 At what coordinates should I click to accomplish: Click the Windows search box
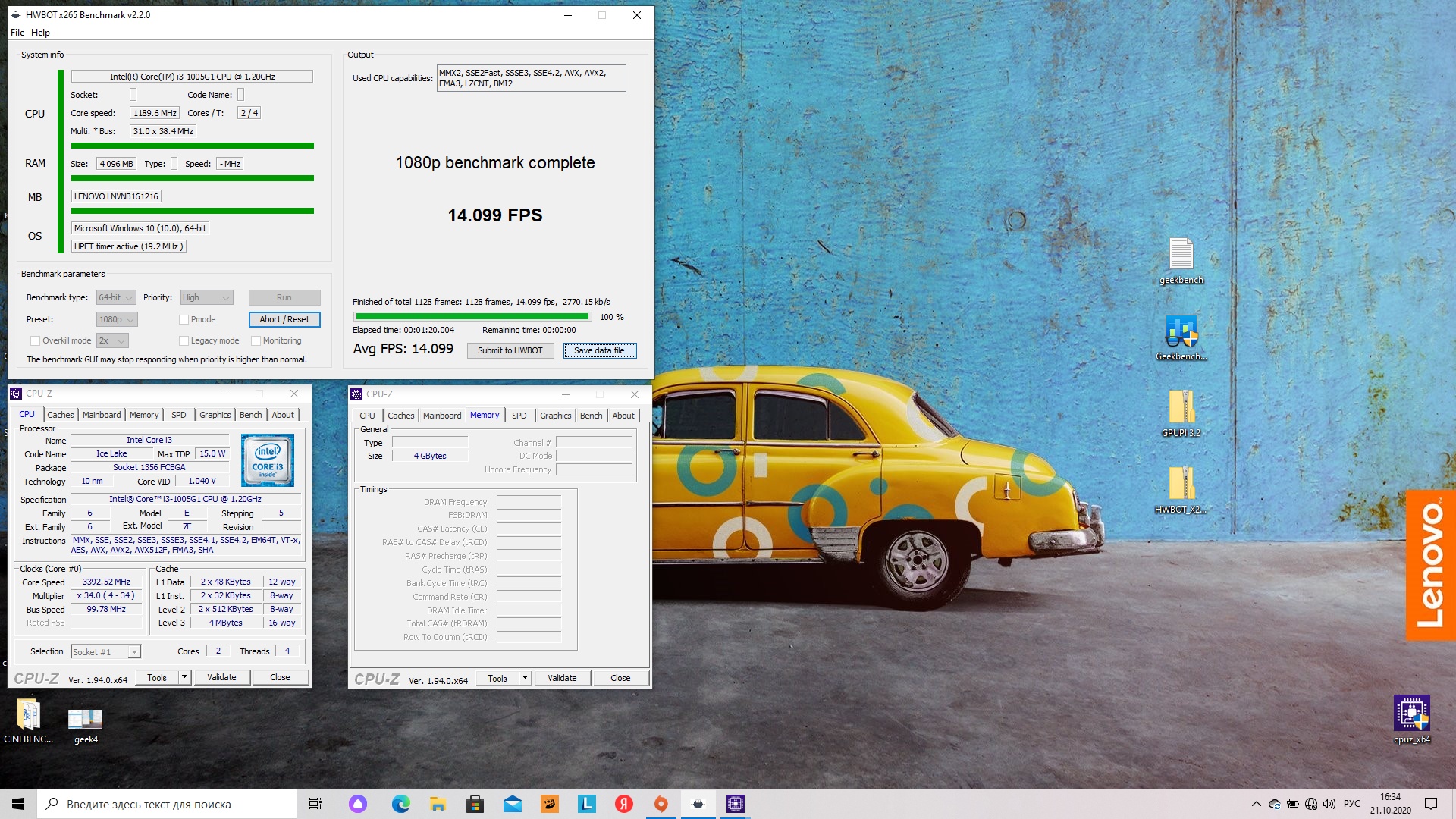[167, 804]
